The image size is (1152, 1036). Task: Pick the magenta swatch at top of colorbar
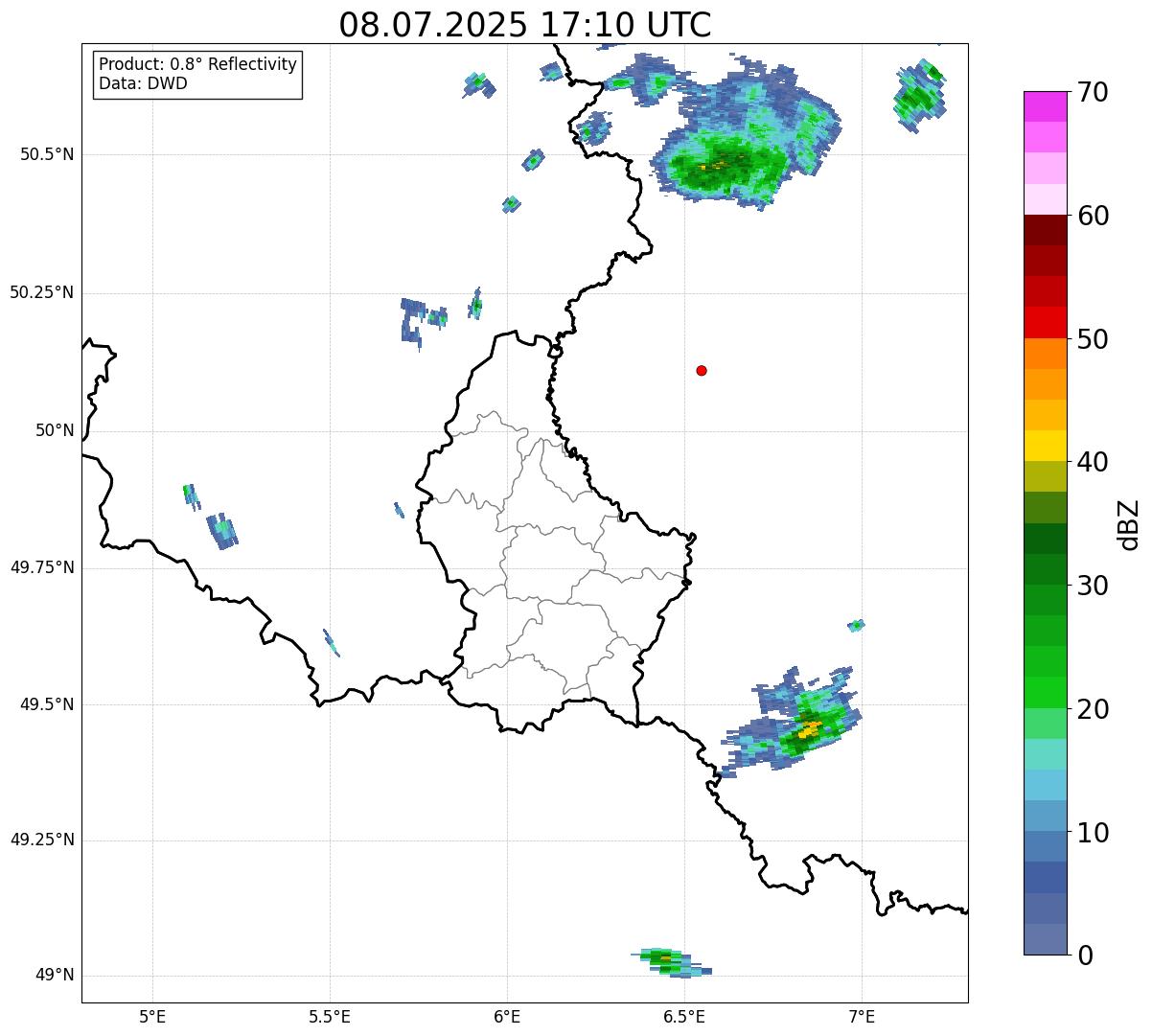[x=1045, y=106]
